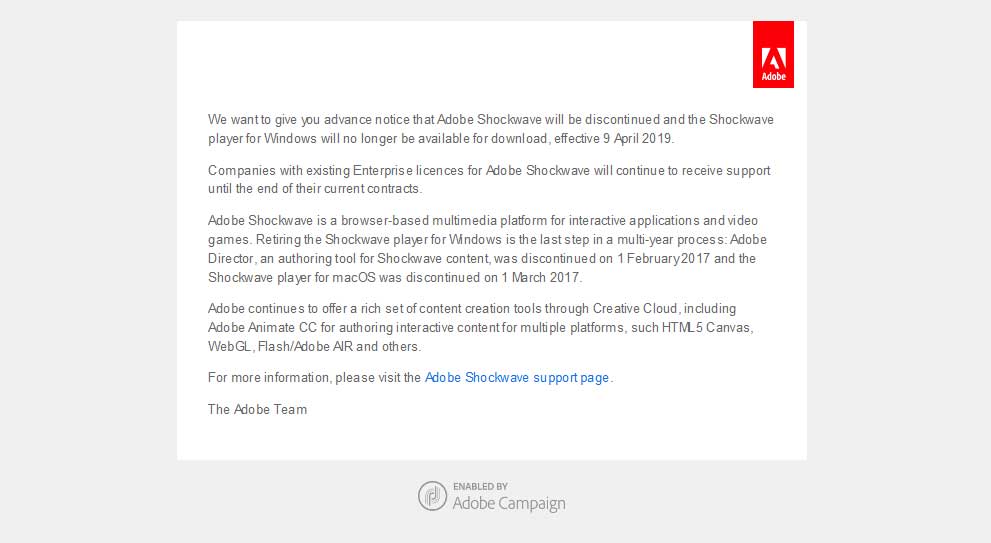Open the Adobe Shockwave support page link
The height and width of the screenshot is (543, 991).
(x=517, y=378)
